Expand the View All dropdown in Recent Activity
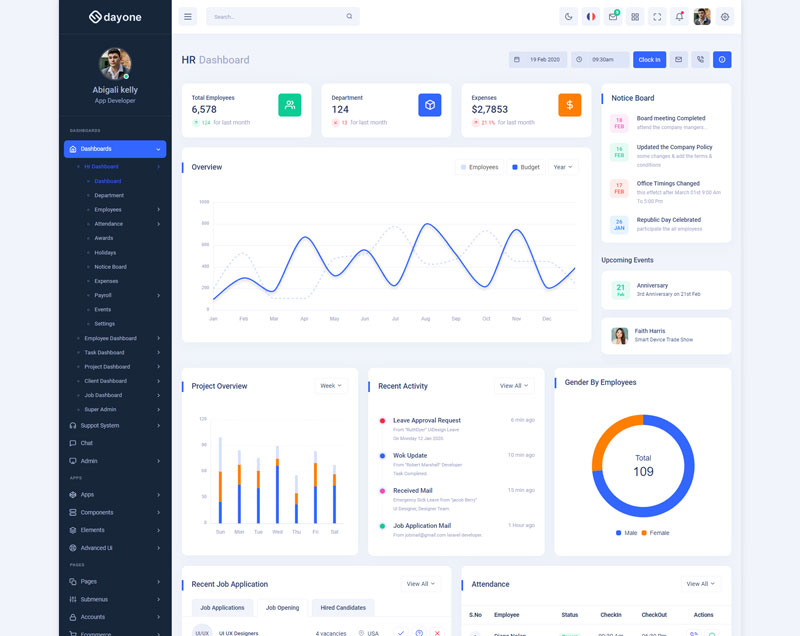This screenshot has height=636, width=800. pos(514,385)
